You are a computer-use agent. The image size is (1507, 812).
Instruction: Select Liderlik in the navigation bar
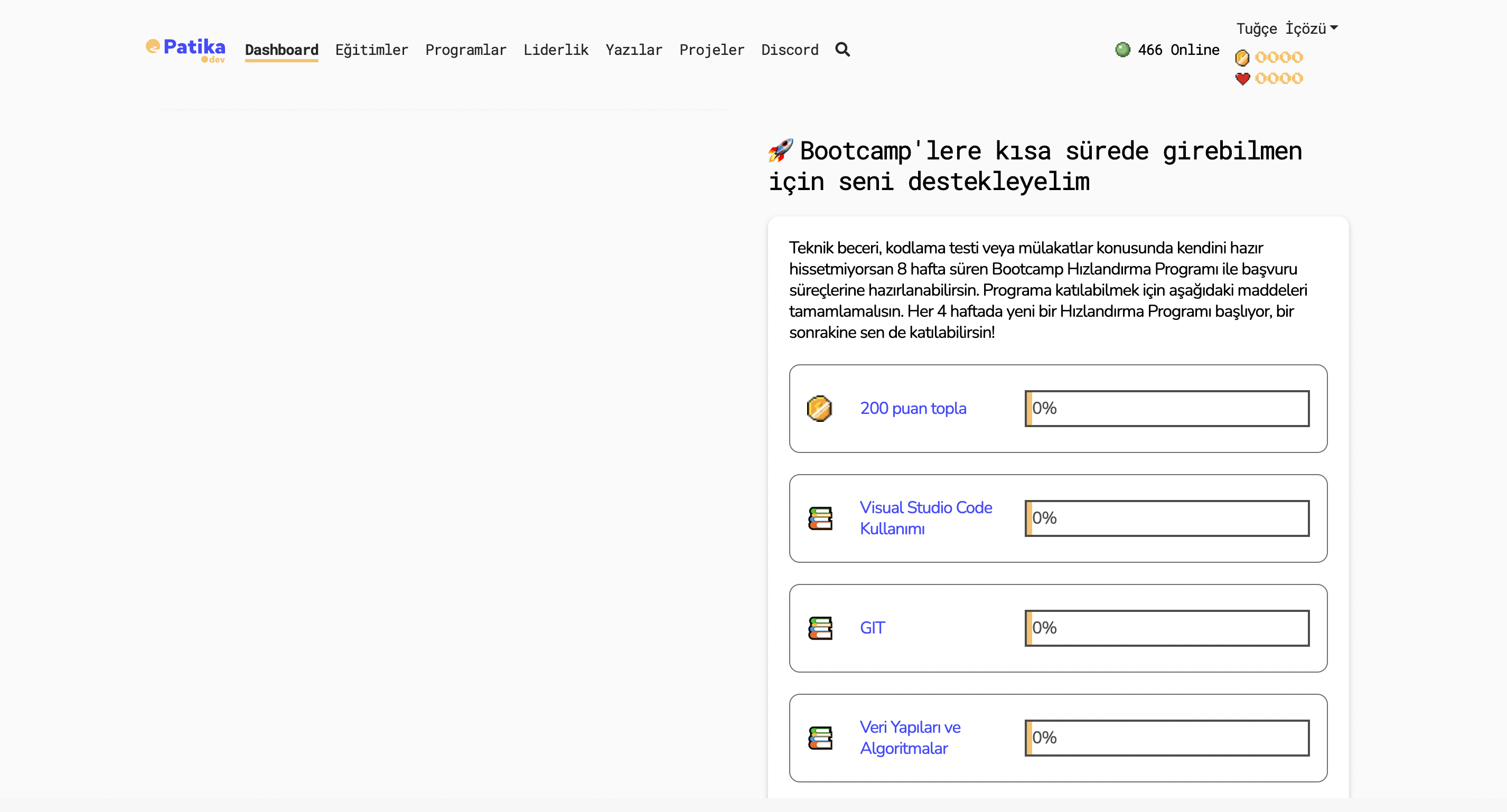coord(555,50)
